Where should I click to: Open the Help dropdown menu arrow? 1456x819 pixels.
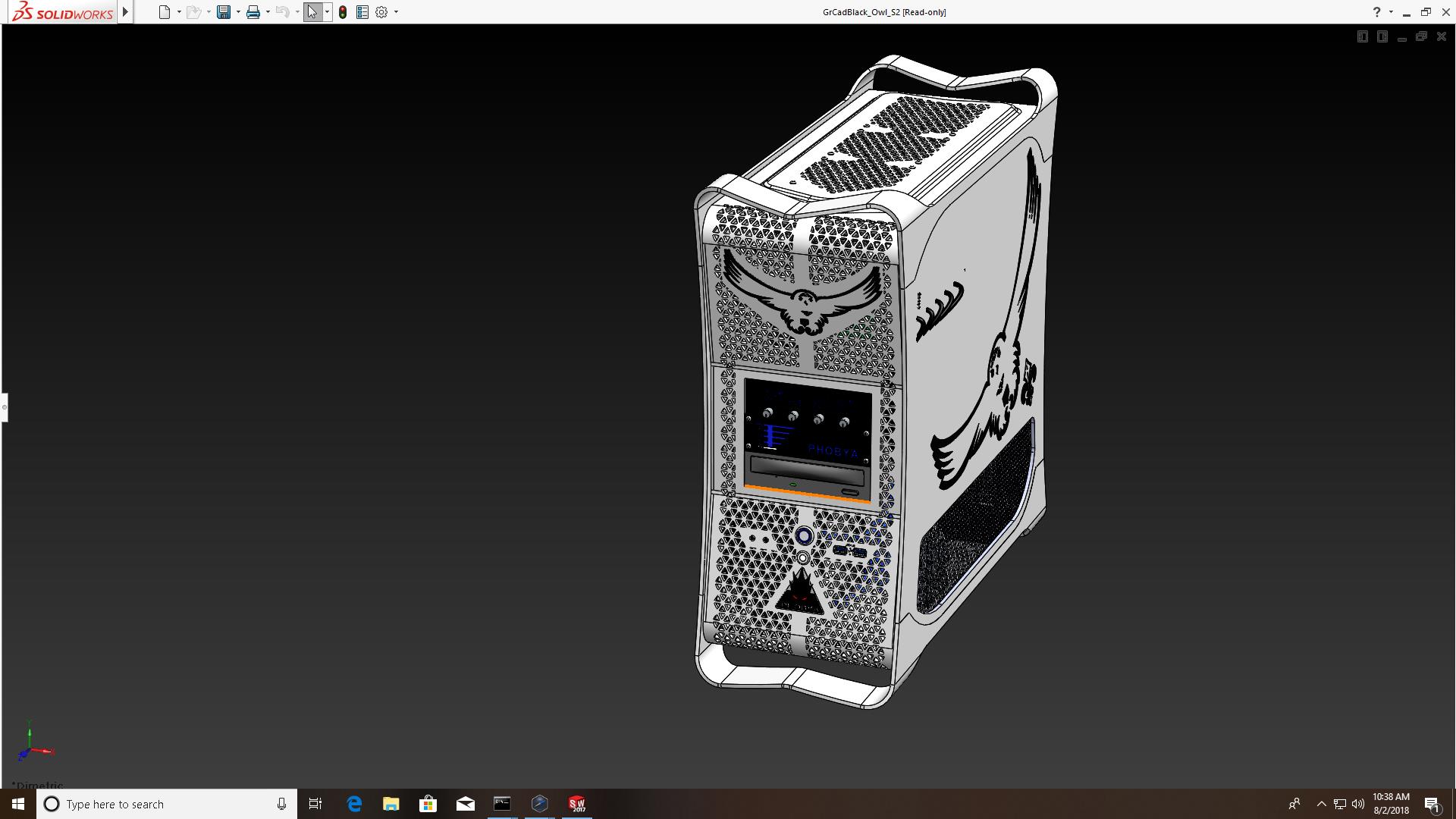click(1391, 12)
